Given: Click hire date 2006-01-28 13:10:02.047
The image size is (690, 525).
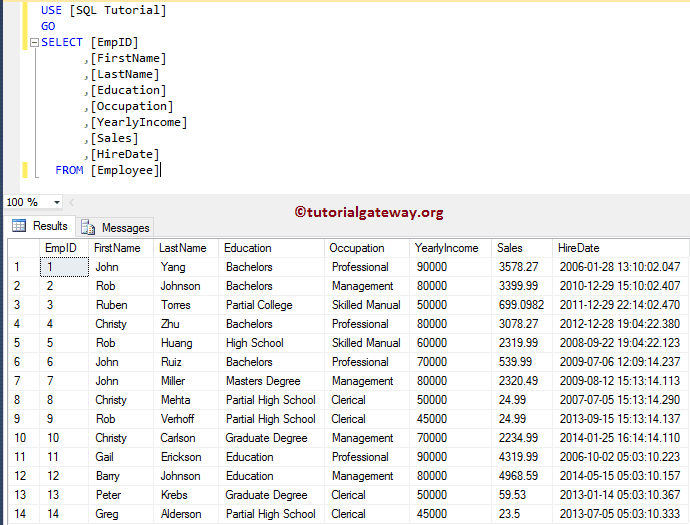Looking at the screenshot, I should pyautogui.click(x=620, y=267).
